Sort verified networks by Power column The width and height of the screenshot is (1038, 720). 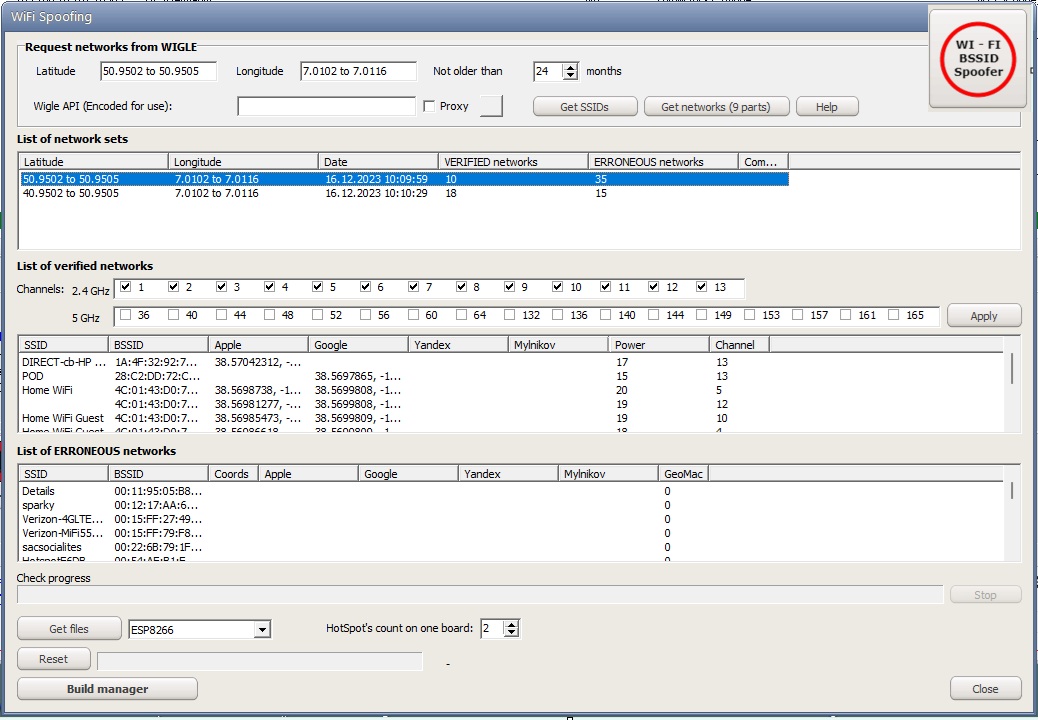(658, 345)
